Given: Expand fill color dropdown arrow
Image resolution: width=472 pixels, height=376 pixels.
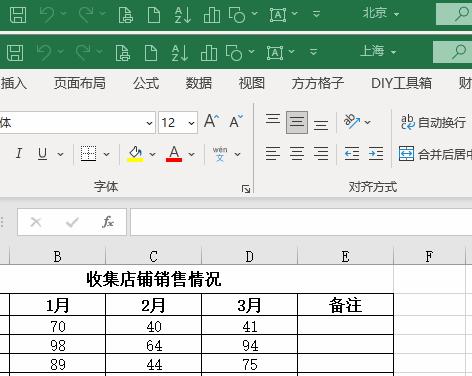Looking at the screenshot, I should click(152, 154).
